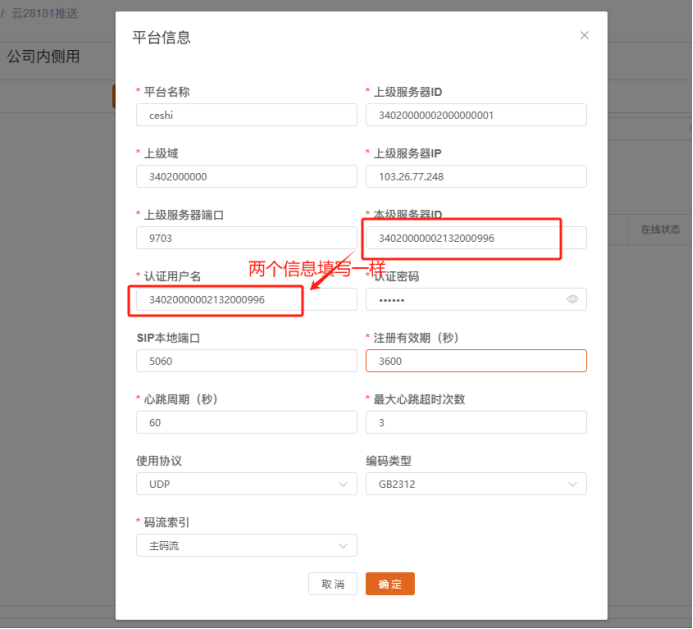This screenshot has height=629, width=693.
Task: Open the 码流索引 dropdown showing 主码流
Action: click(247, 545)
